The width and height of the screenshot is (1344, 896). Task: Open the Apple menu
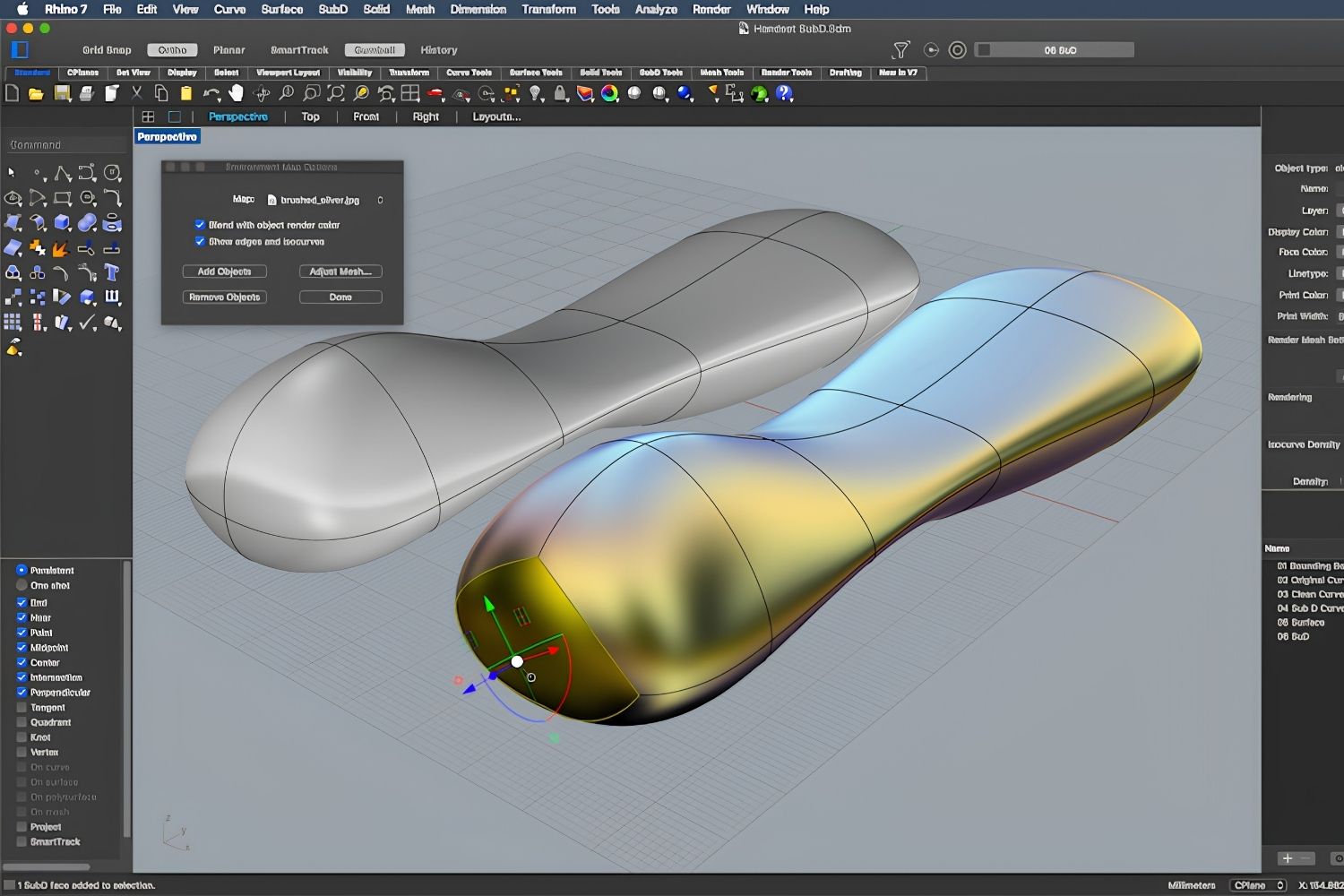pyautogui.click(x=22, y=9)
